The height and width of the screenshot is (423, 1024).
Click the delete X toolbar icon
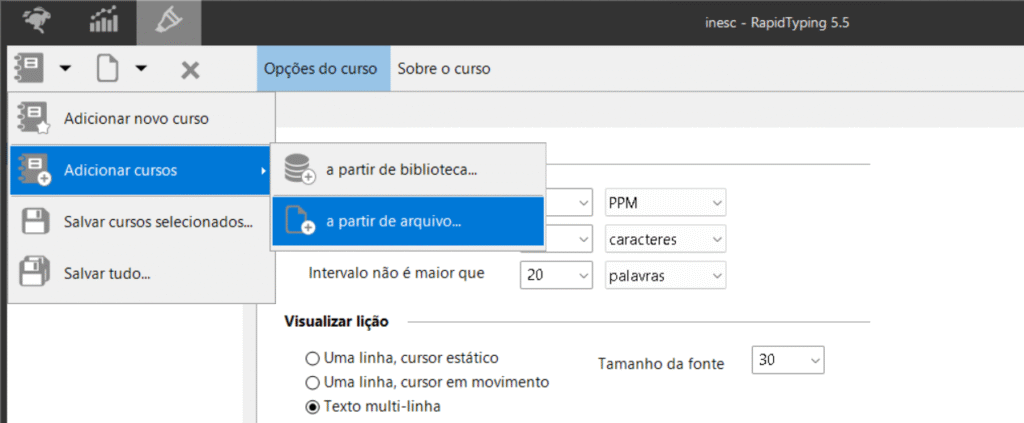[x=190, y=69]
